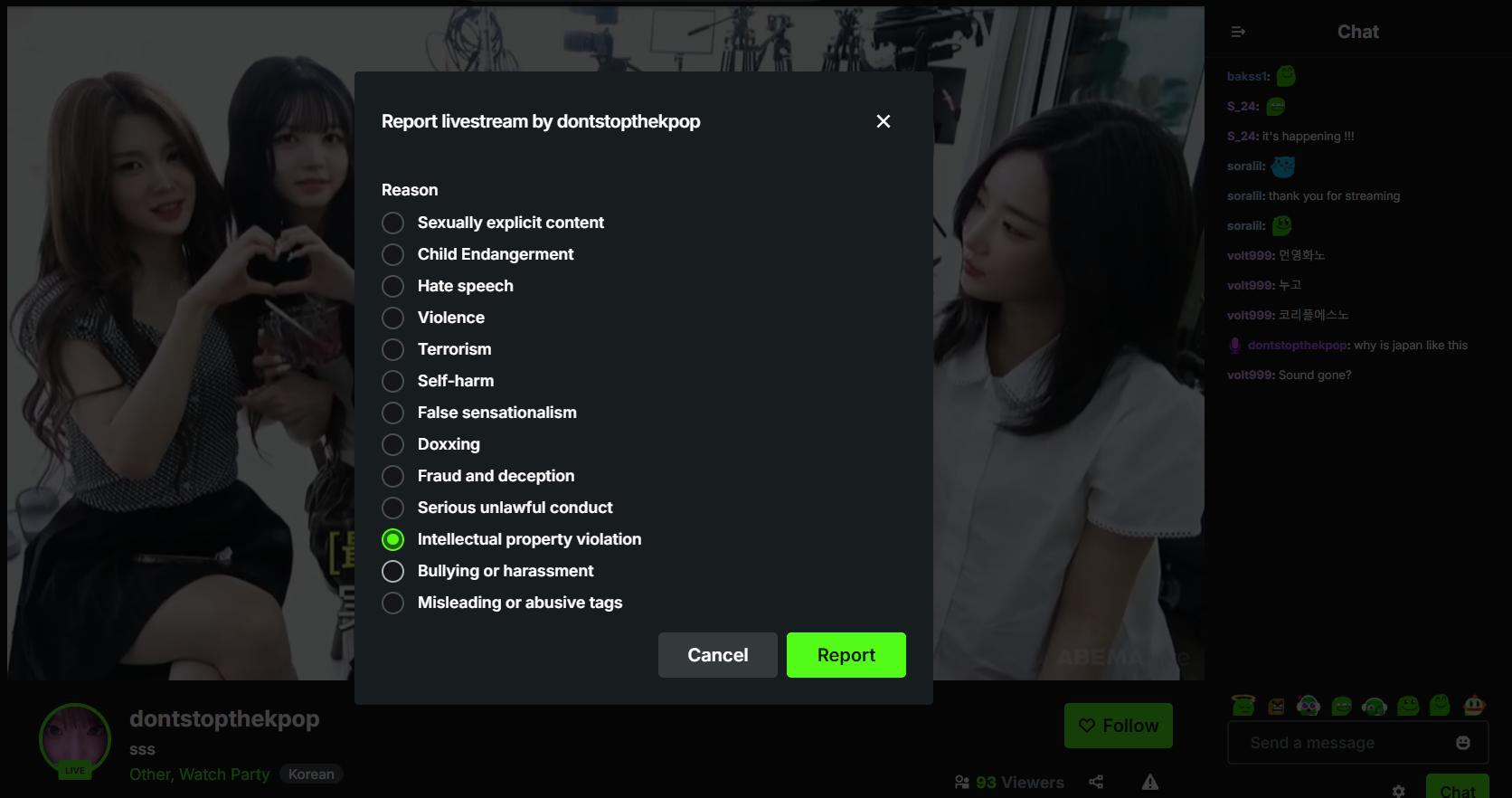Select Child Endangerment reason
Image resolution: width=1512 pixels, height=798 pixels.
(x=392, y=254)
